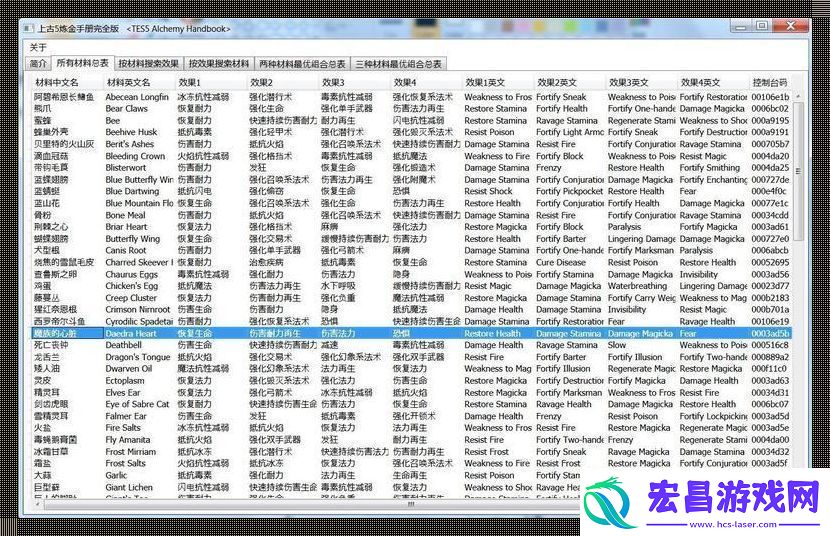Click the vertical scrollbar thumb
830x536 pixels.
point(798,170)
